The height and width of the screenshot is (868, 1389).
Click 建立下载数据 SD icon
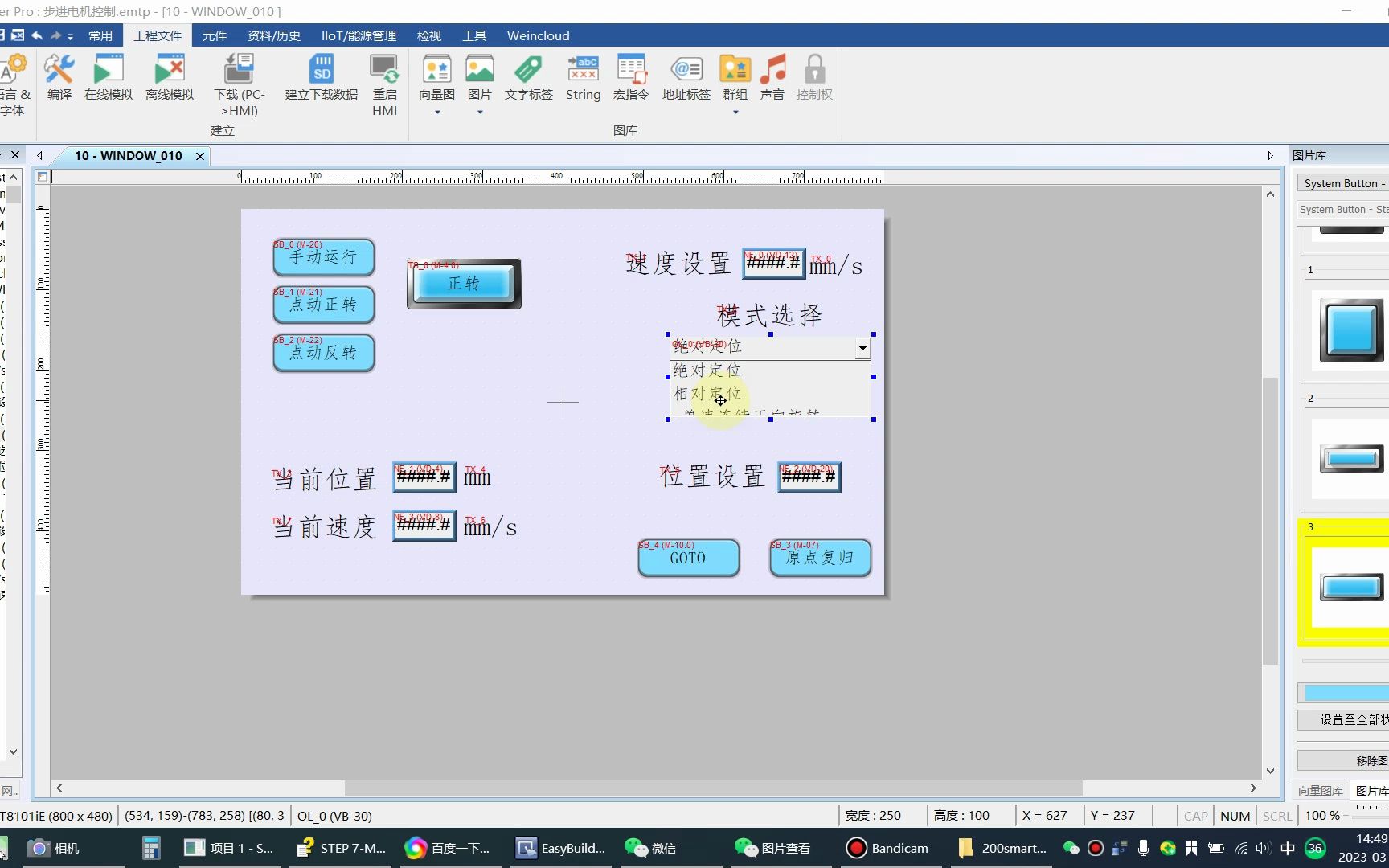(322, 77)
